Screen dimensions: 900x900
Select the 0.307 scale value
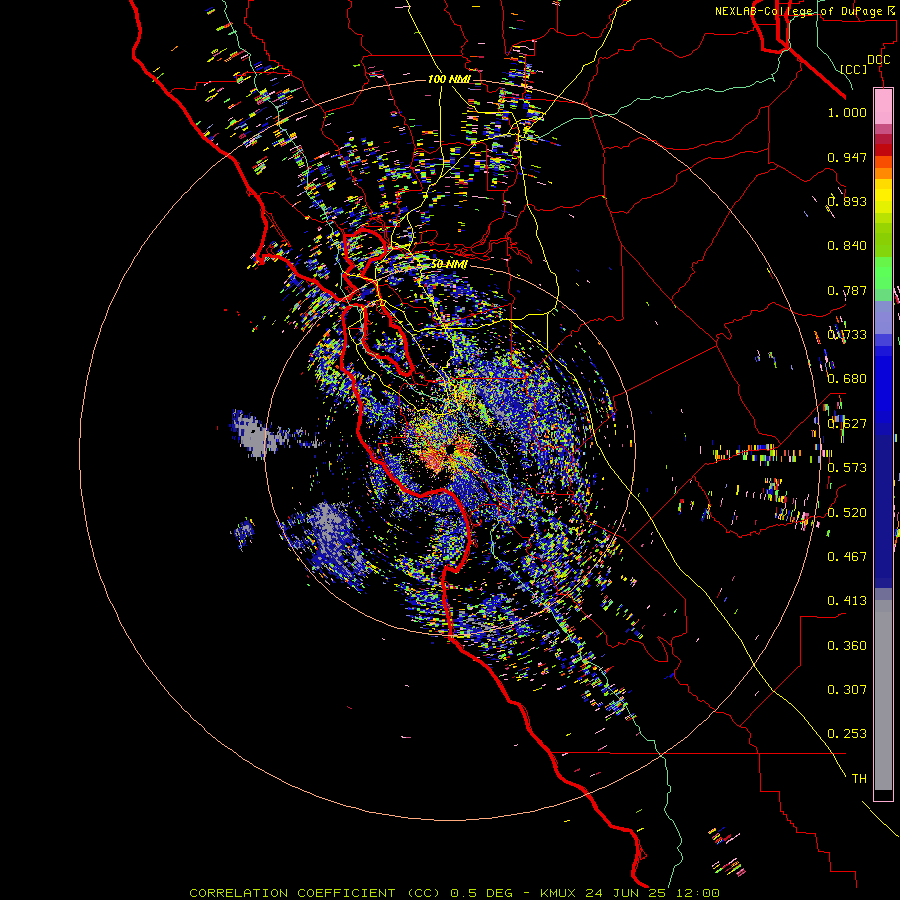click(847, 690)
